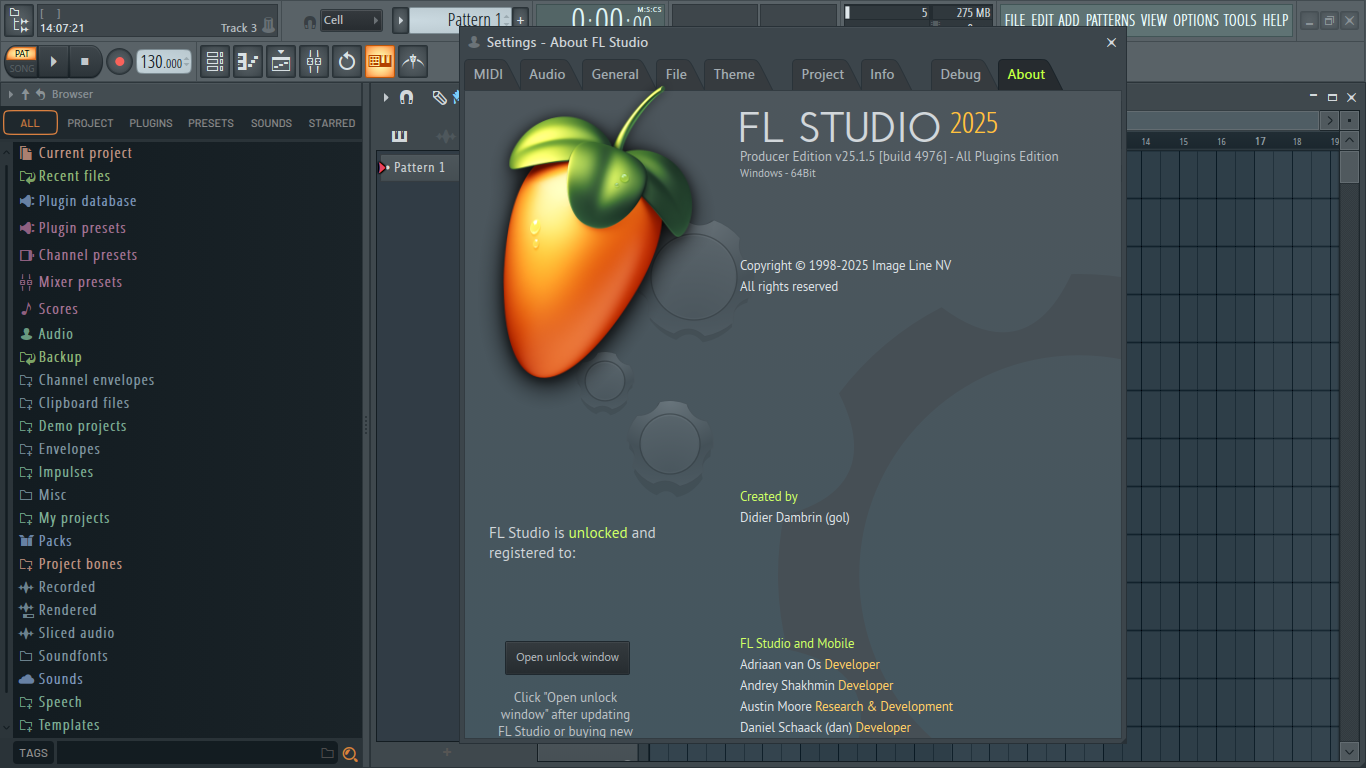Select the playlist draw pencil tool

(x=439, y=97)
